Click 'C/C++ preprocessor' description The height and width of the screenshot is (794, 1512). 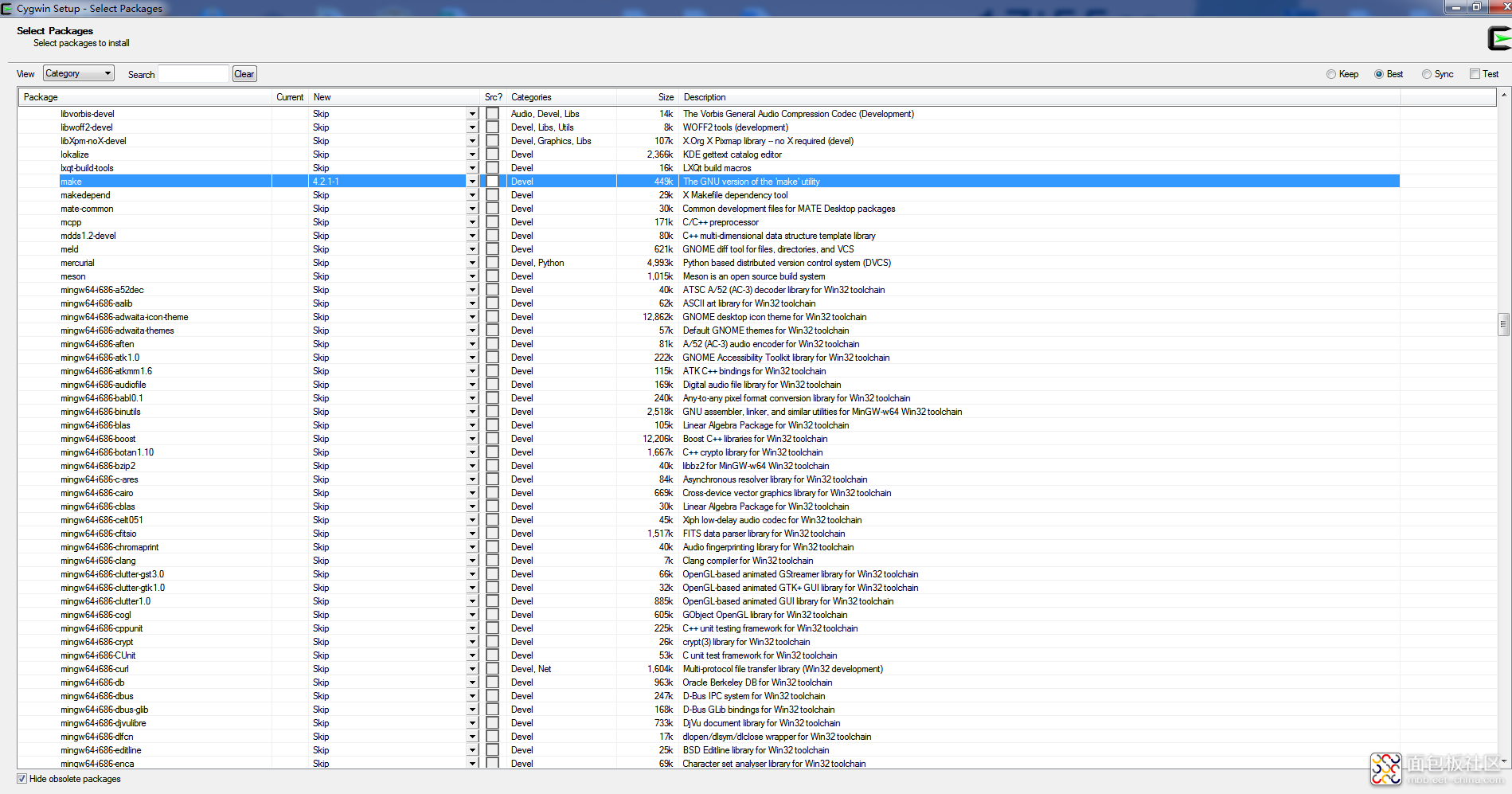(x=721, y=222)
